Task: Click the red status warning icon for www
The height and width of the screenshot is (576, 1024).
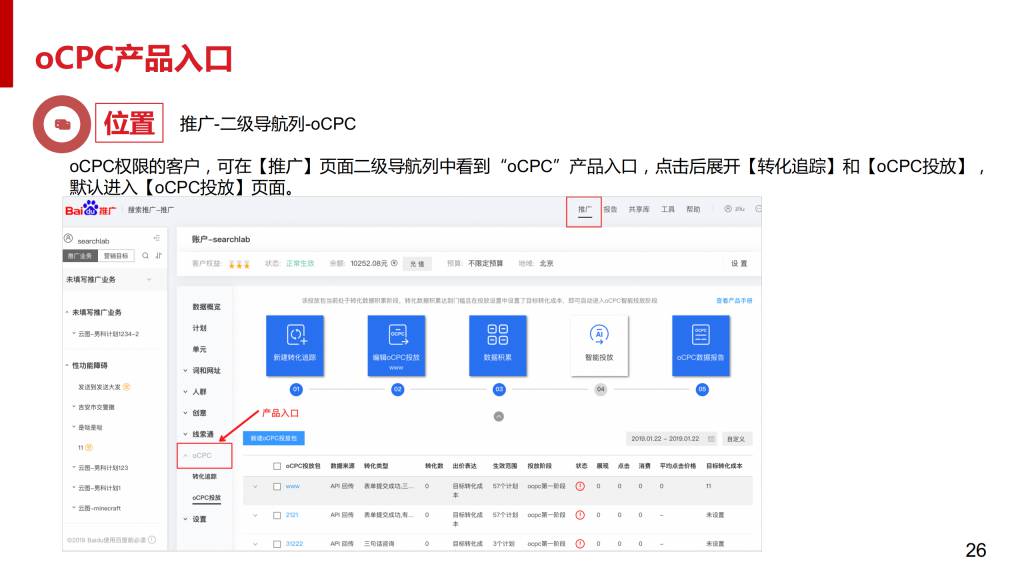Action: point(580,486)
